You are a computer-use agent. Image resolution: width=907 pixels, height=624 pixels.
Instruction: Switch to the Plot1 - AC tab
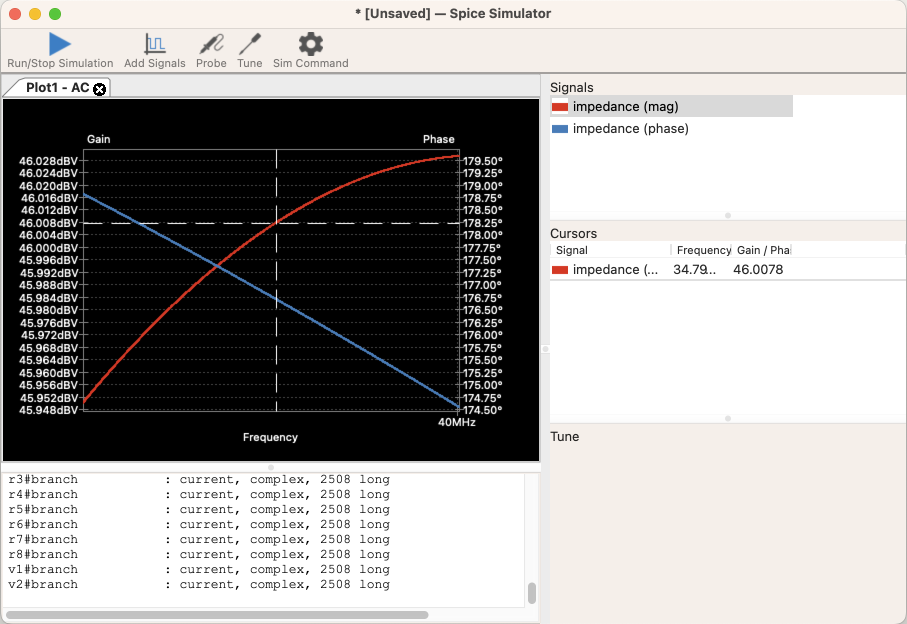(x=57, y=88)
